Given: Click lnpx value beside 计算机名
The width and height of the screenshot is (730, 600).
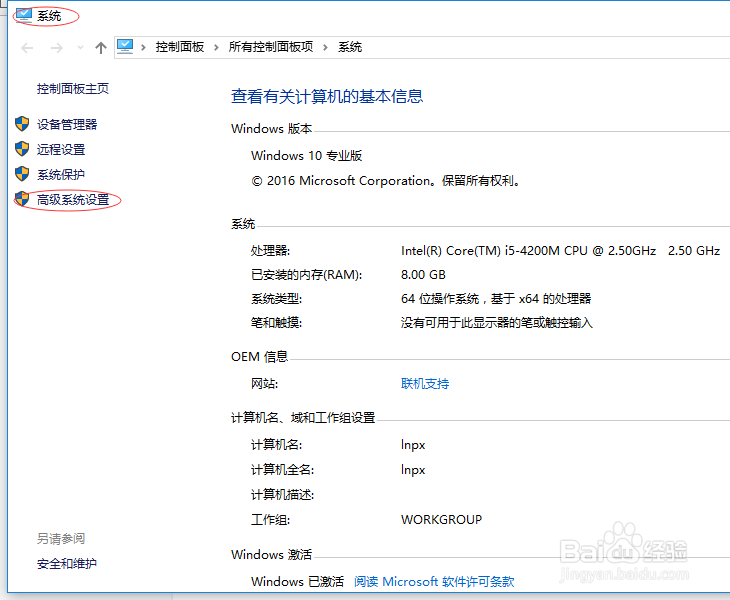Looking at the screenshot, I should coord(413,445).
